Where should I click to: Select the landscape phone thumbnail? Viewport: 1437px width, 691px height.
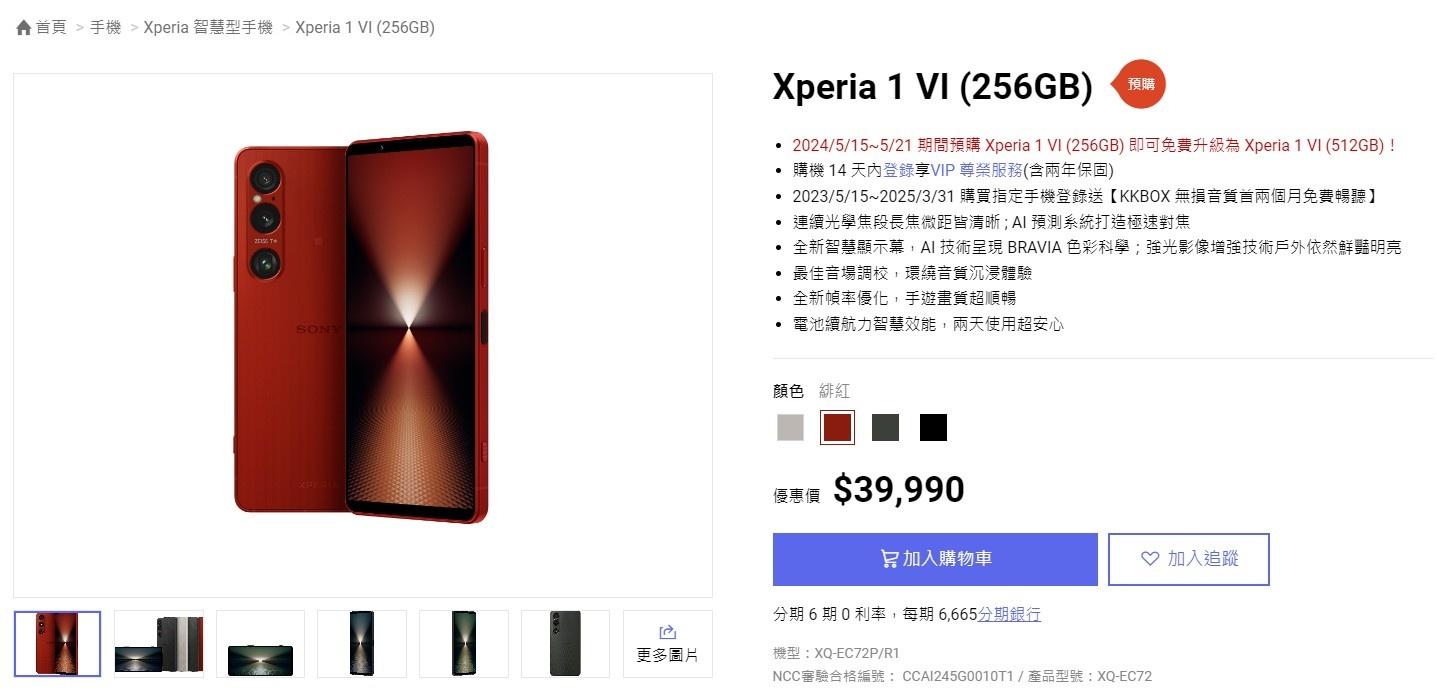[260, 644]
